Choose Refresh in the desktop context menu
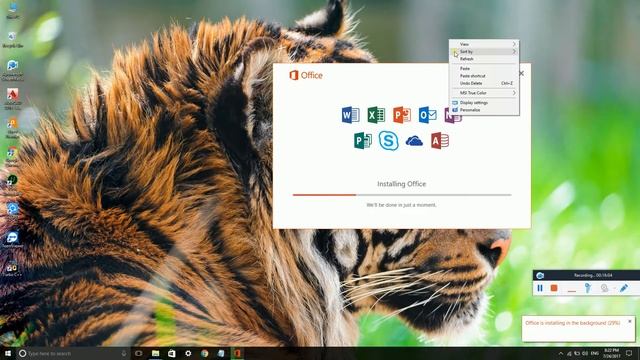Viewport: 640px width, 360px height. [x=484, y=59]
